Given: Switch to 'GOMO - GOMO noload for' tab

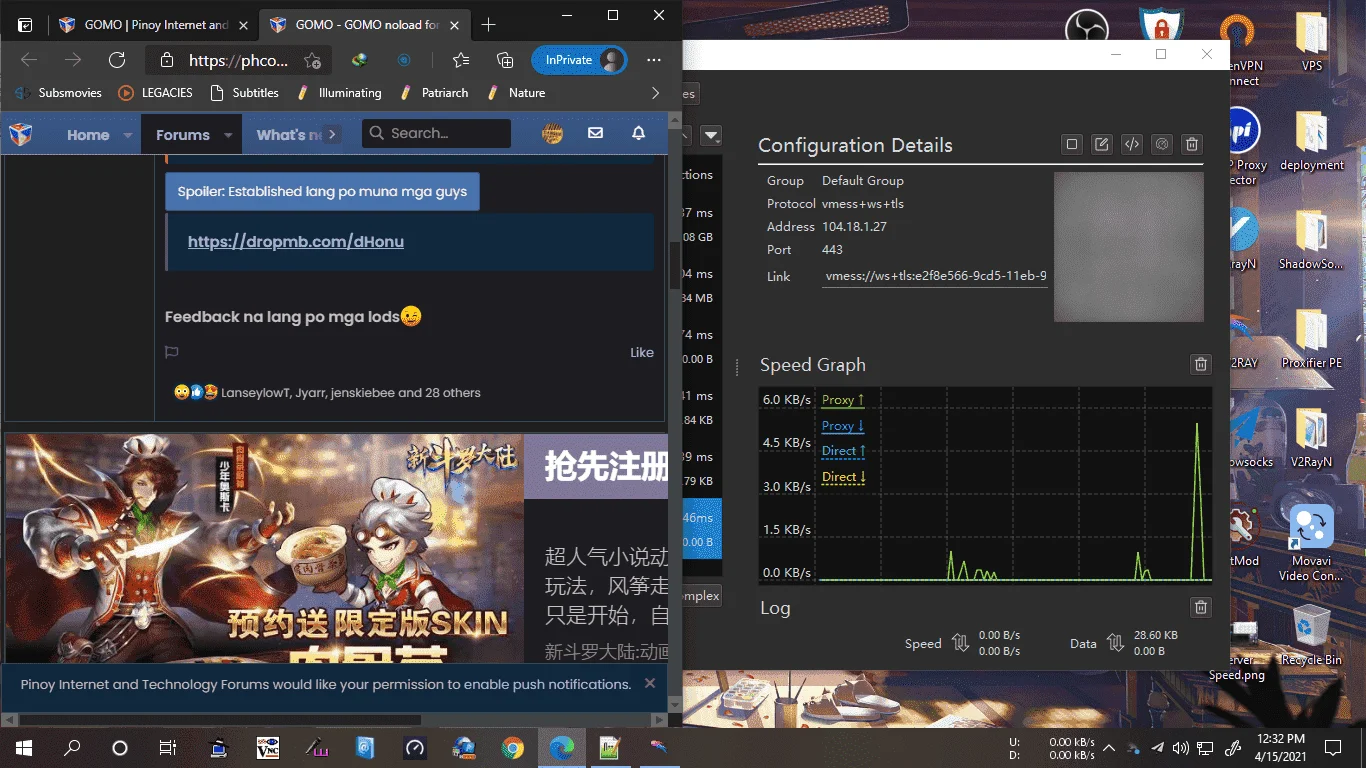Looking at the screenshot, I should [363, 24].
